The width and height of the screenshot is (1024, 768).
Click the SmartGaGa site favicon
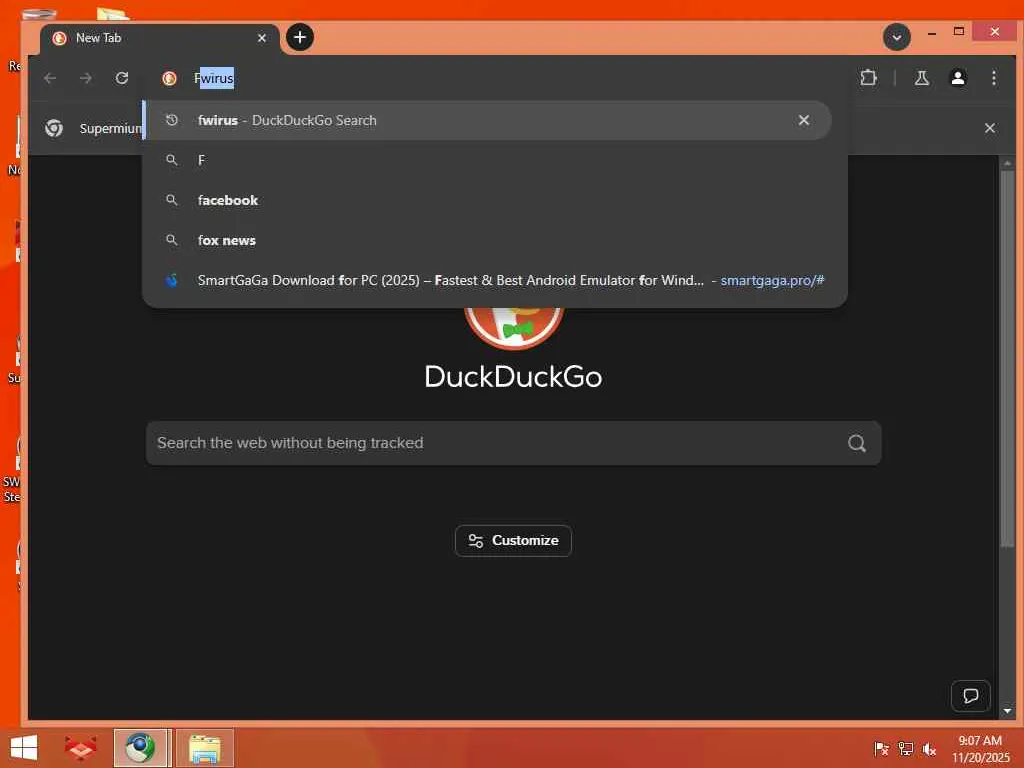click(x=172, y=280)
